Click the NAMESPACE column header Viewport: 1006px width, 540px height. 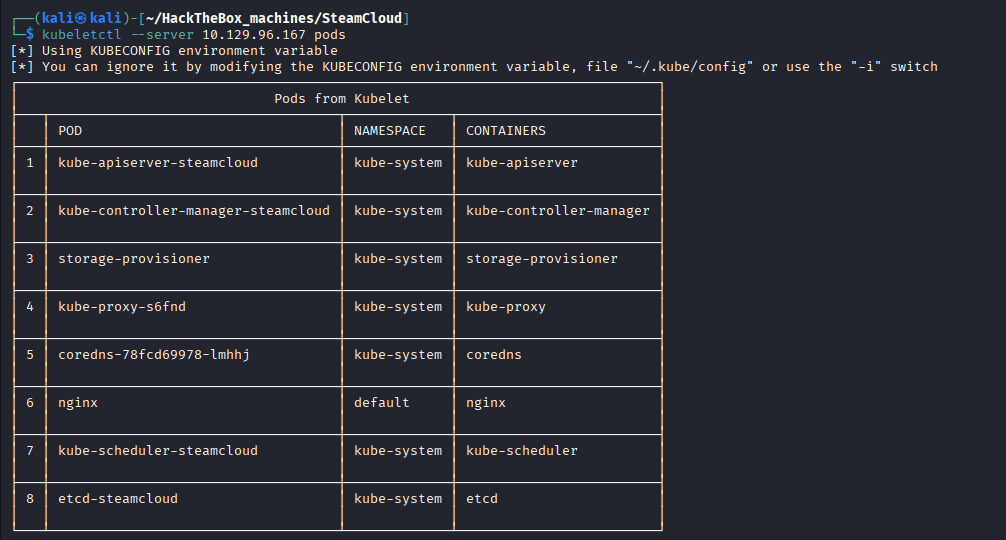[x=389, y=131]
